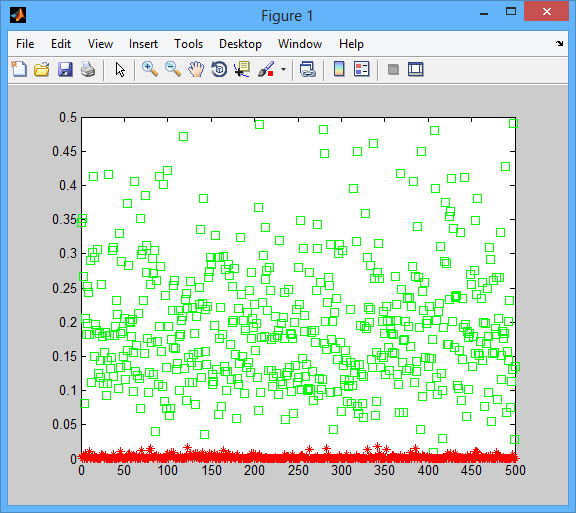Select the Rotate 3D tool
This screenshot has height=513, width=576.
click(x=219, y=69)
